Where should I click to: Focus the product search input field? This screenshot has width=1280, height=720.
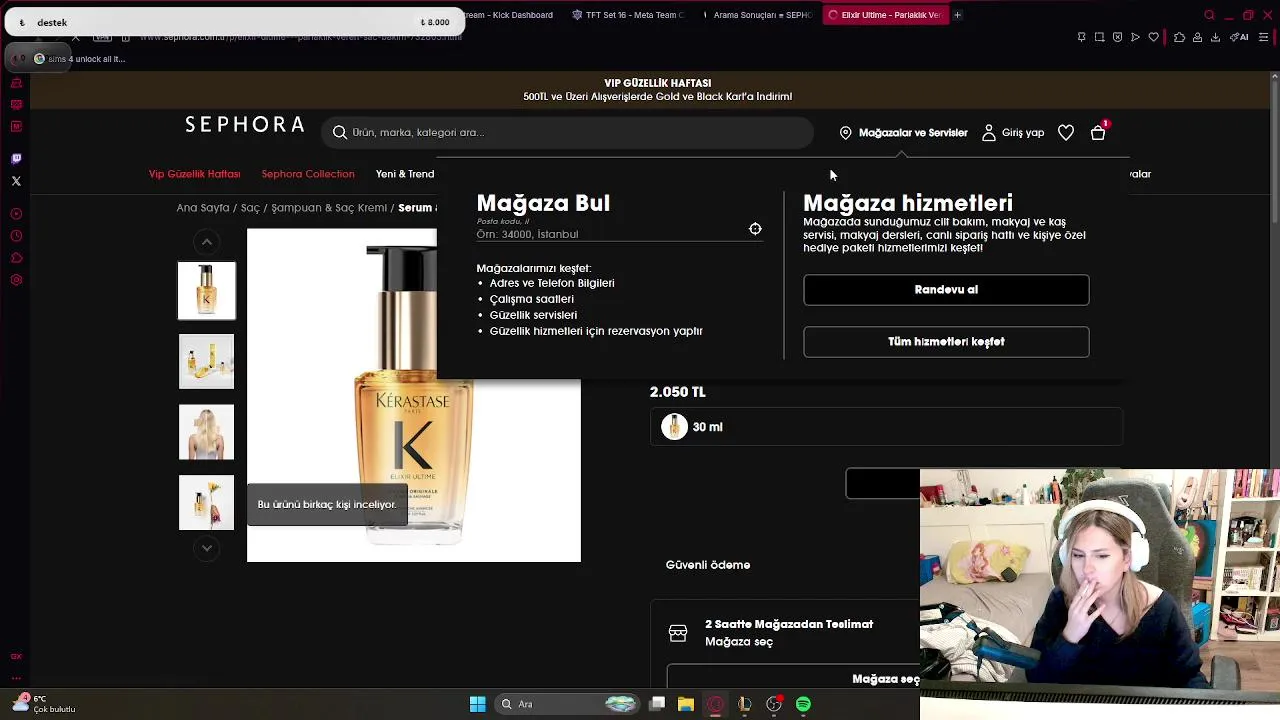click(567, 132)
